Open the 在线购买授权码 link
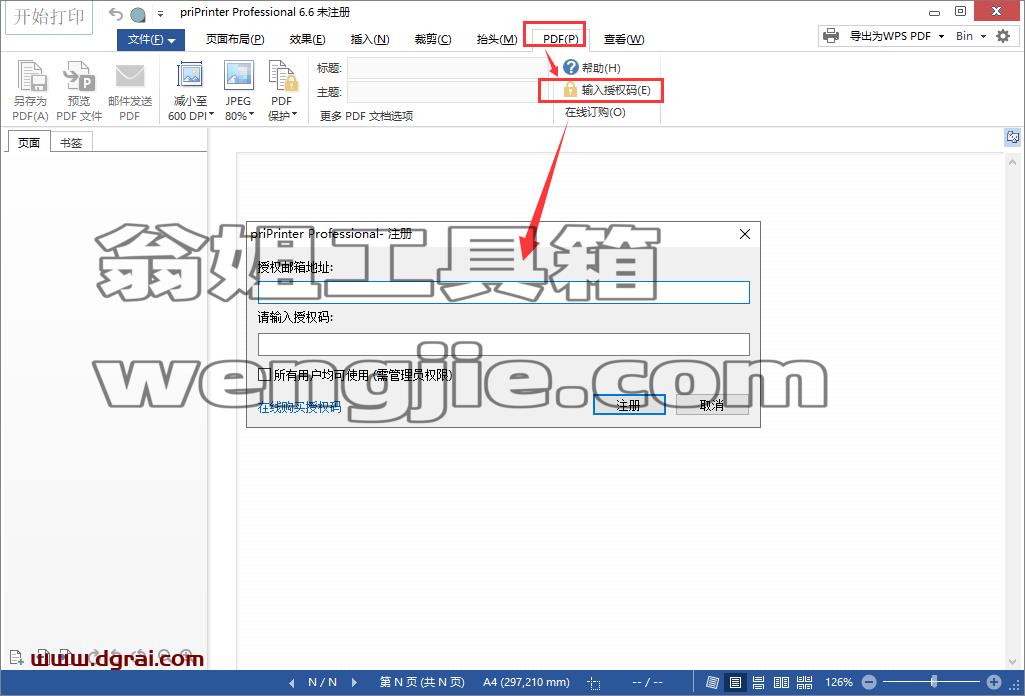This screenshot has height=696, width=1025. (x=299, y=406)
